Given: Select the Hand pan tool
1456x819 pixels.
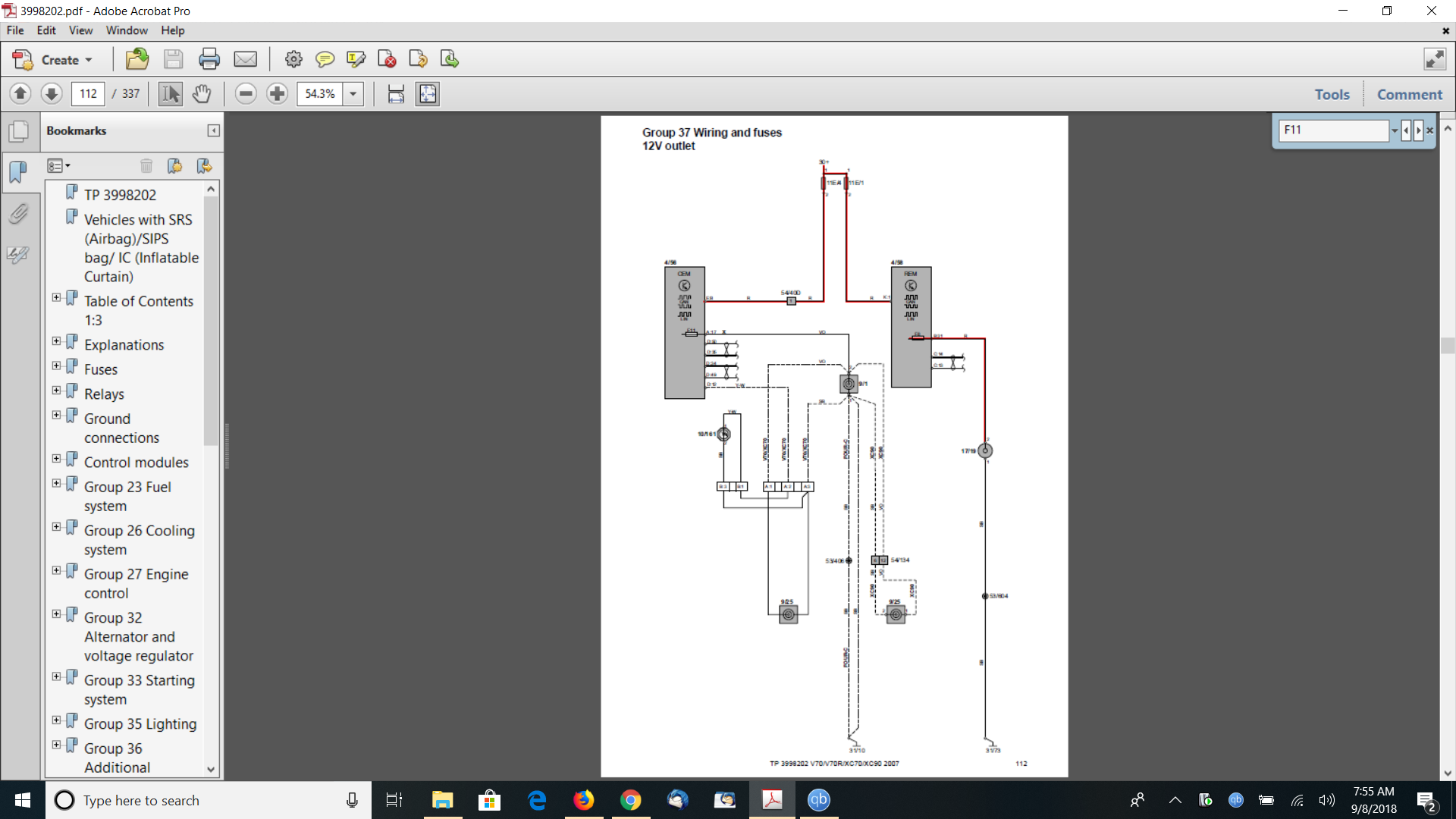Looking at the screenshot, I should 201,94.
